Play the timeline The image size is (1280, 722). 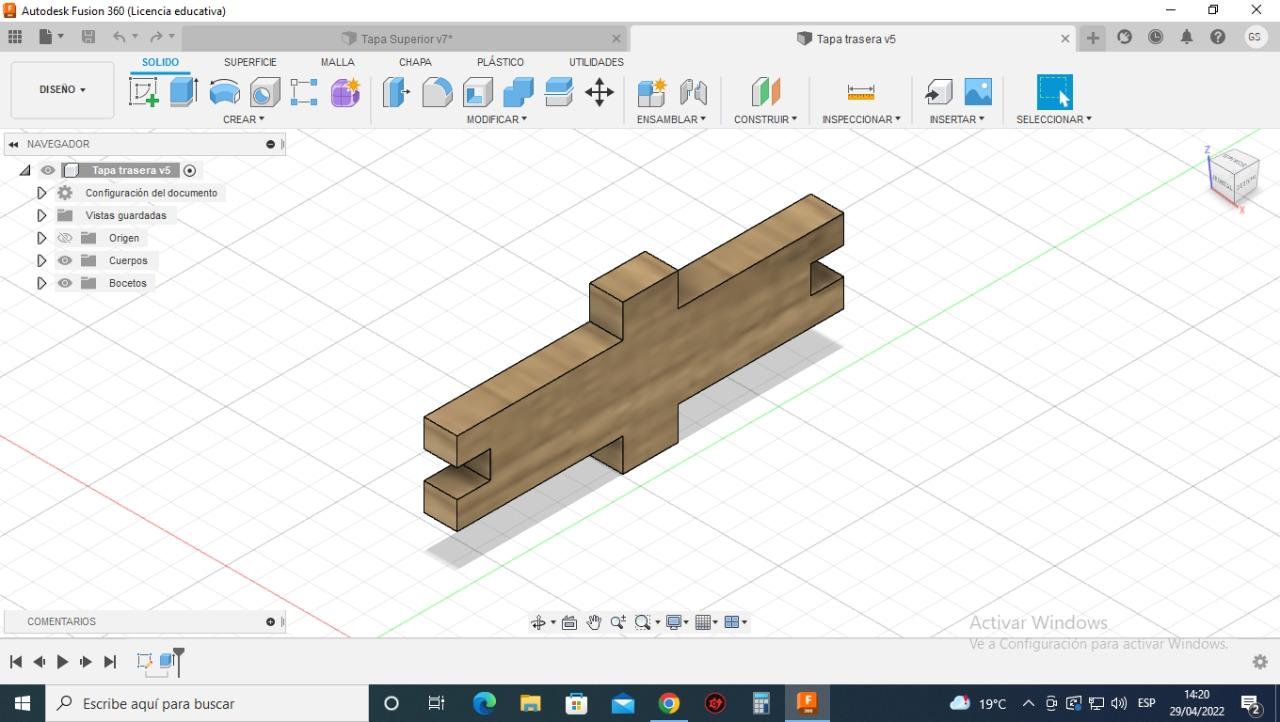(62, 661)
